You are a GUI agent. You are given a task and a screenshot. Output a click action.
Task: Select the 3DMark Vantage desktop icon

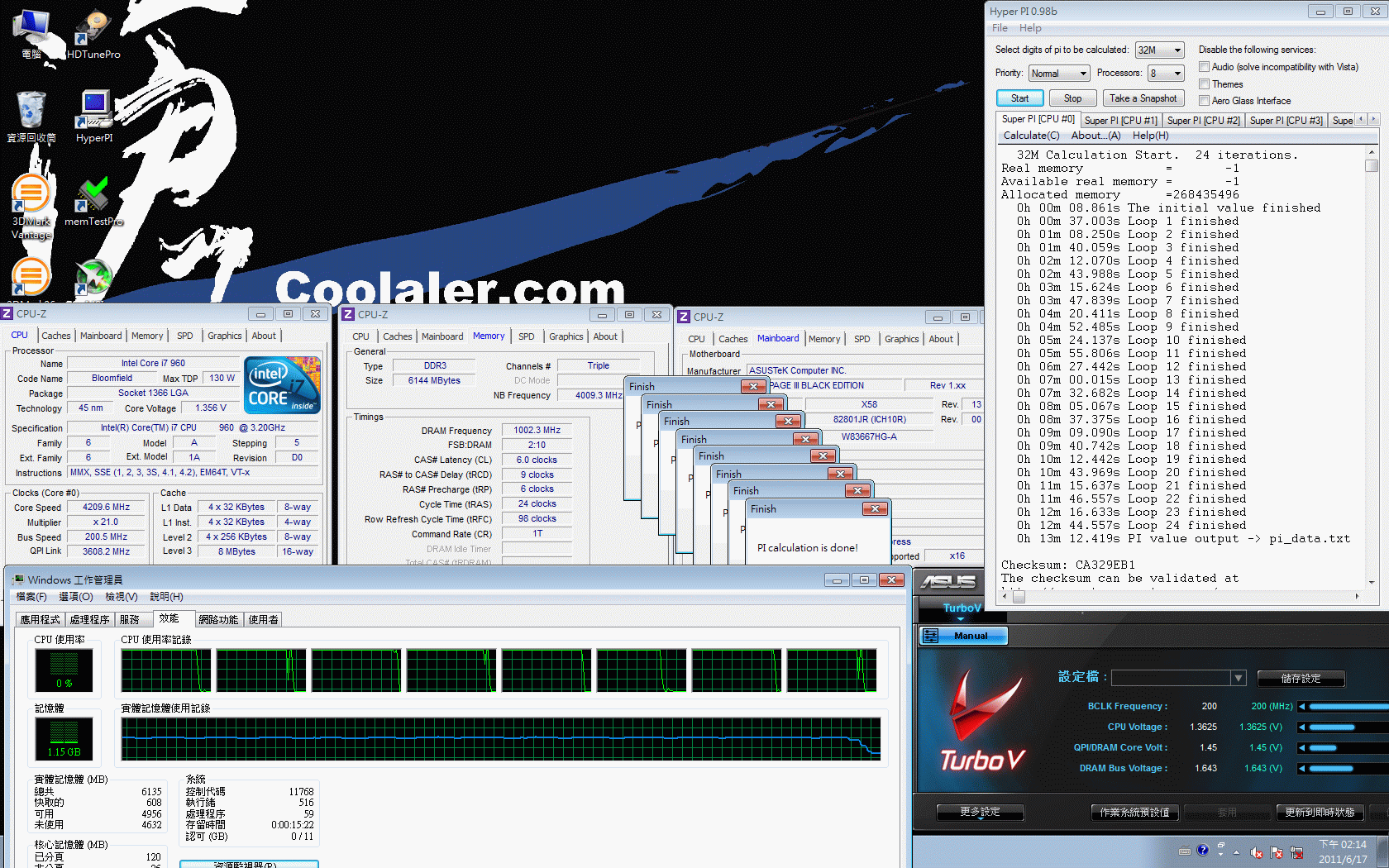(31, 207)
